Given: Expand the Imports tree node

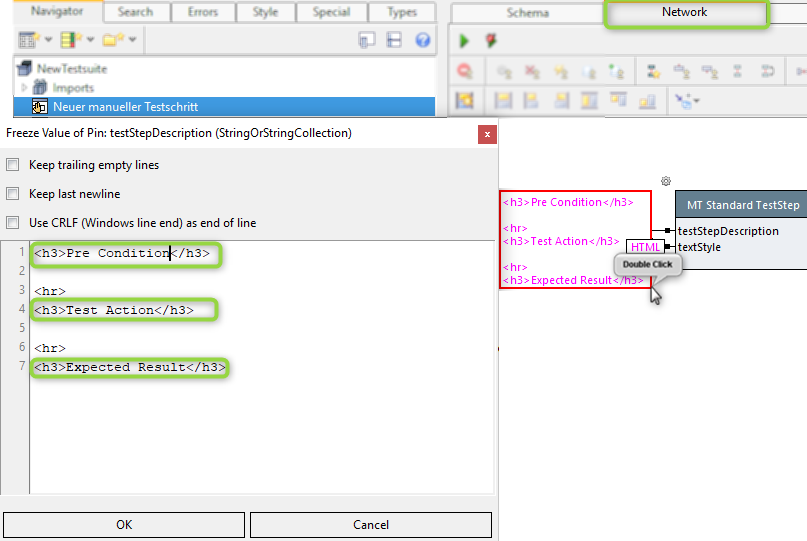Looking at the screenshot, I should 25,88.
